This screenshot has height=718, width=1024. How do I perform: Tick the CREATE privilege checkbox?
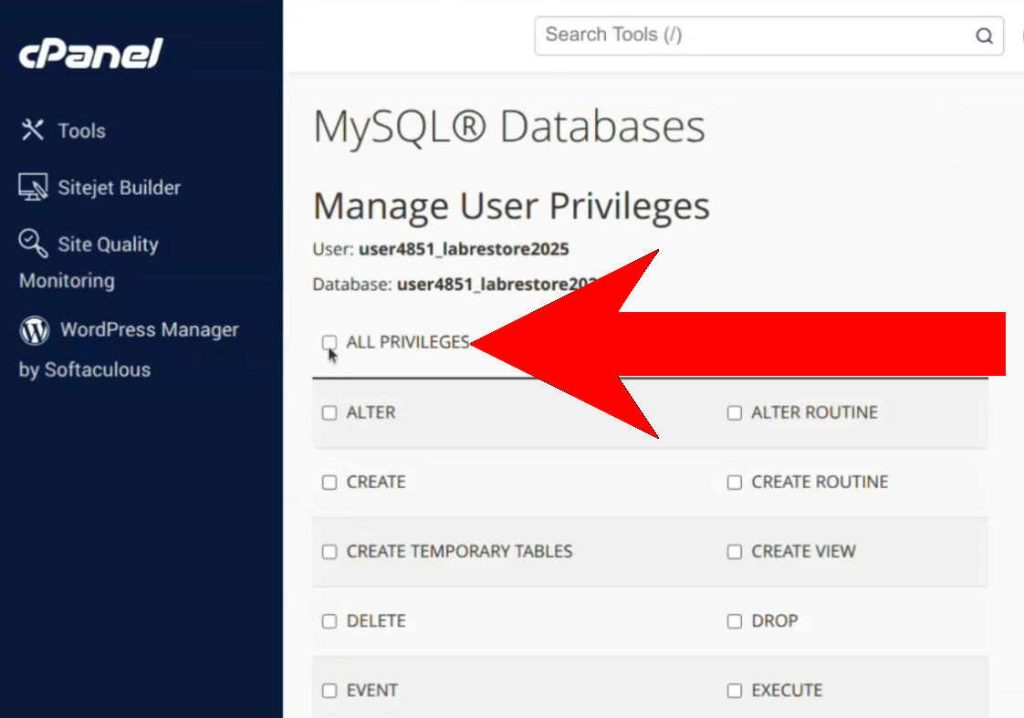click(x=329, y=482)
